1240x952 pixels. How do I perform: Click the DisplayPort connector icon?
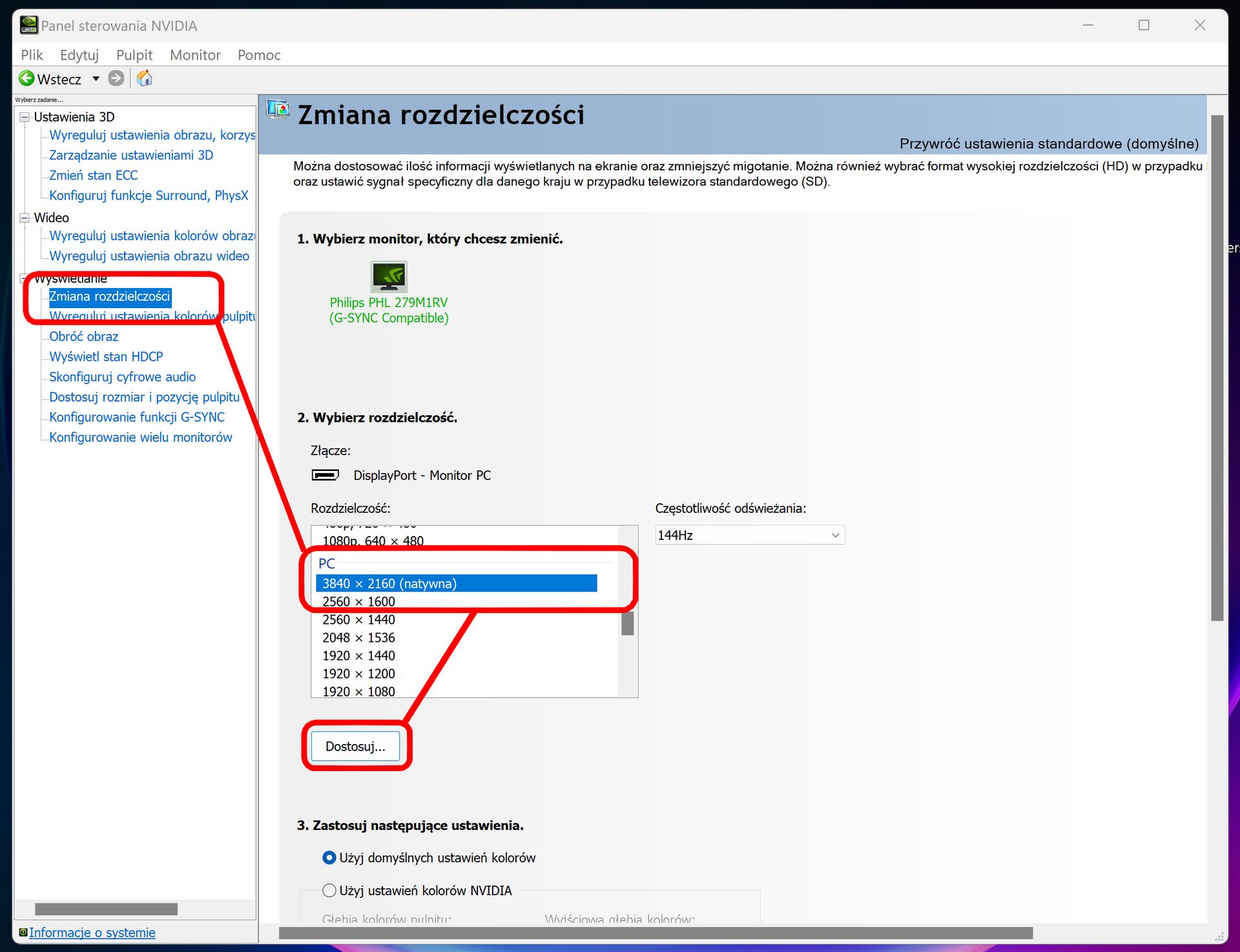point(325,475)
